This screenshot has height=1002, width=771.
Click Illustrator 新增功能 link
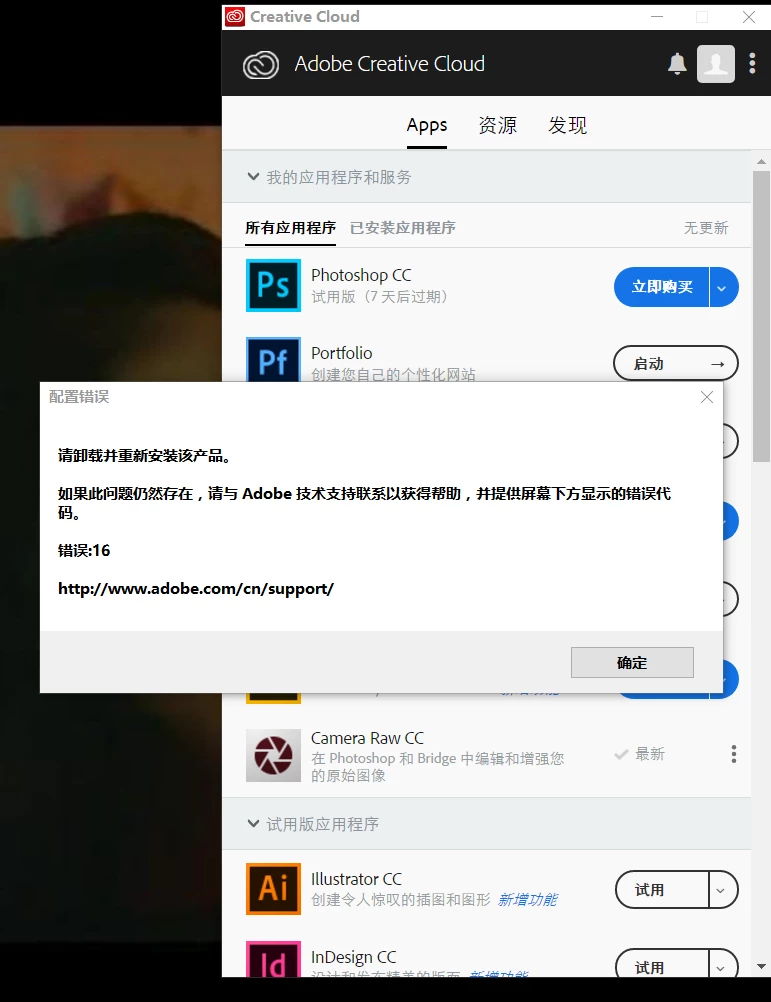(x=527, y=900)
